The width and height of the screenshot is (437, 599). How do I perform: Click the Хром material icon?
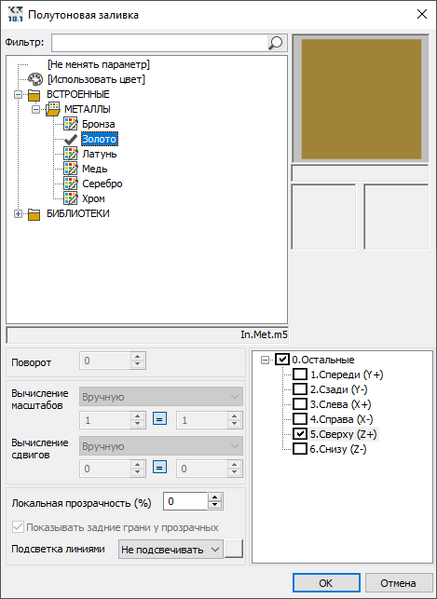71,199
